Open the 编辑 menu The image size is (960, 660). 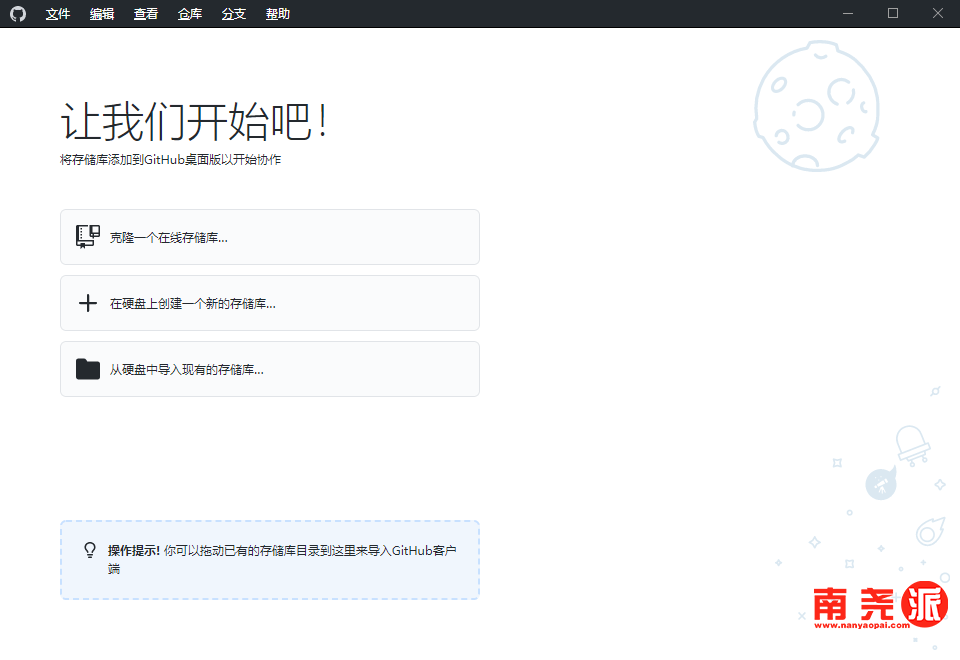(x=102, y=13)
